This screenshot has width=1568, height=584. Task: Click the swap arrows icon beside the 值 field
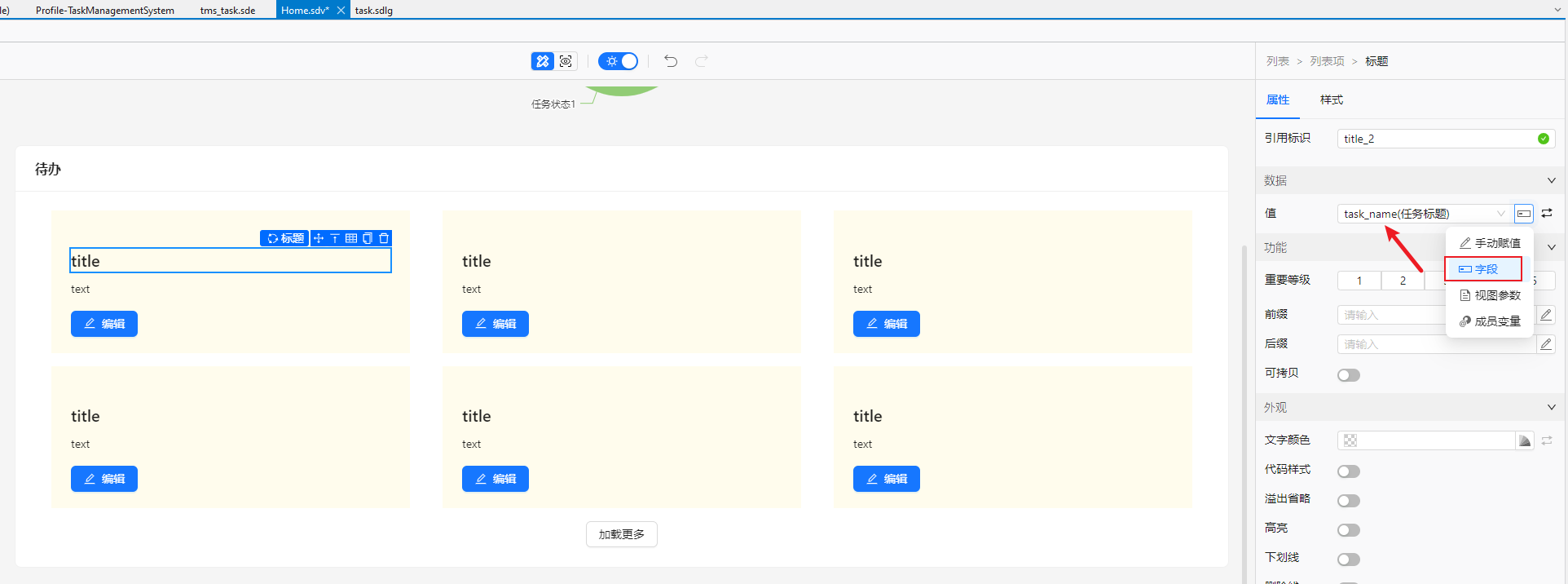point(1547,213)
